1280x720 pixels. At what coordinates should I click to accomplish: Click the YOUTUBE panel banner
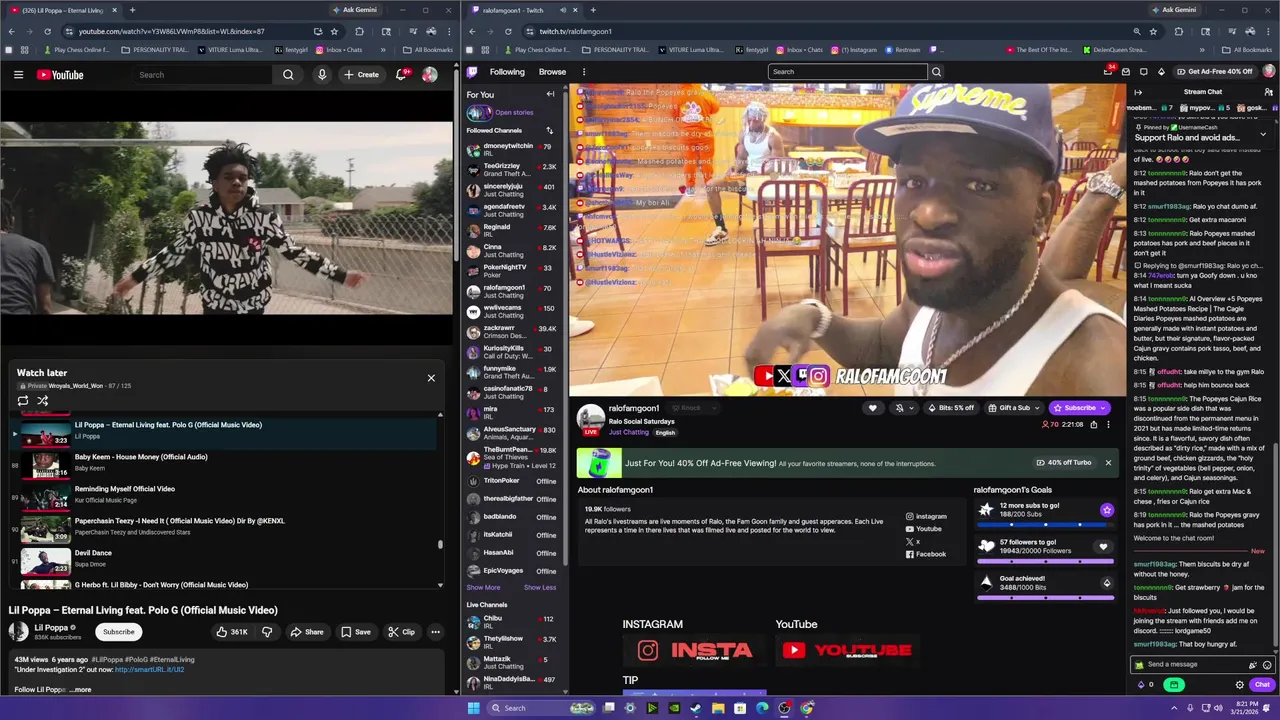(846, 650)
